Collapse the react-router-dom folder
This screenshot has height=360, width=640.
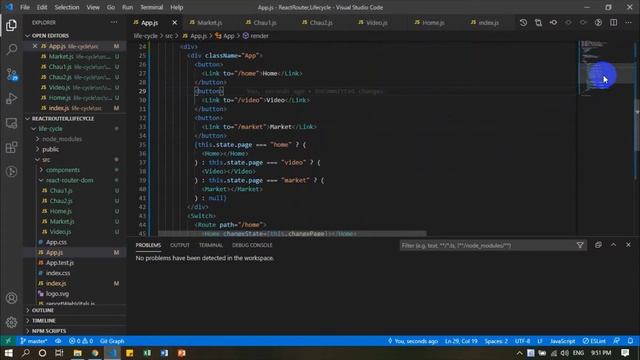pyautogui.click(x=69, y=180)
